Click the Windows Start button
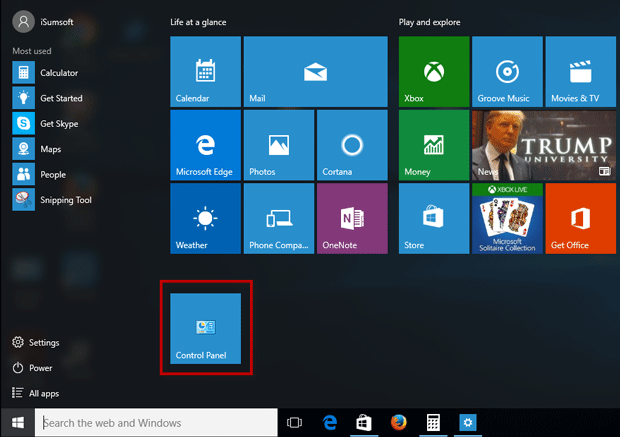Screen dimensions: 620x437 tap(17, 422)
